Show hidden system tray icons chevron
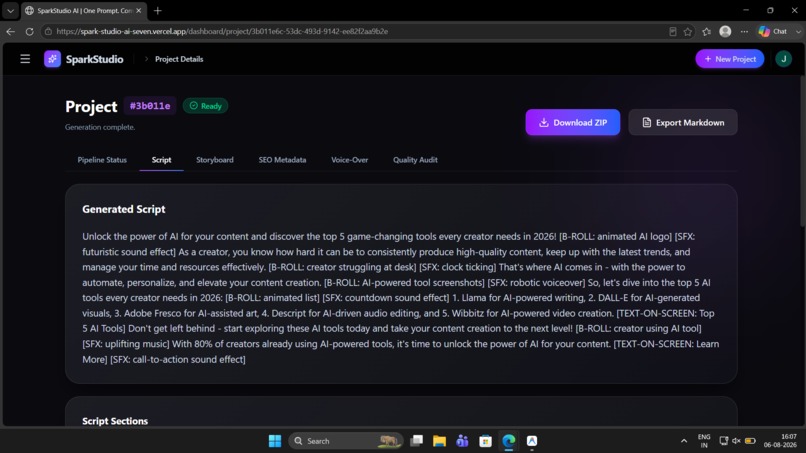The width and height of the screenshot is (806, 453). point(684,441)
